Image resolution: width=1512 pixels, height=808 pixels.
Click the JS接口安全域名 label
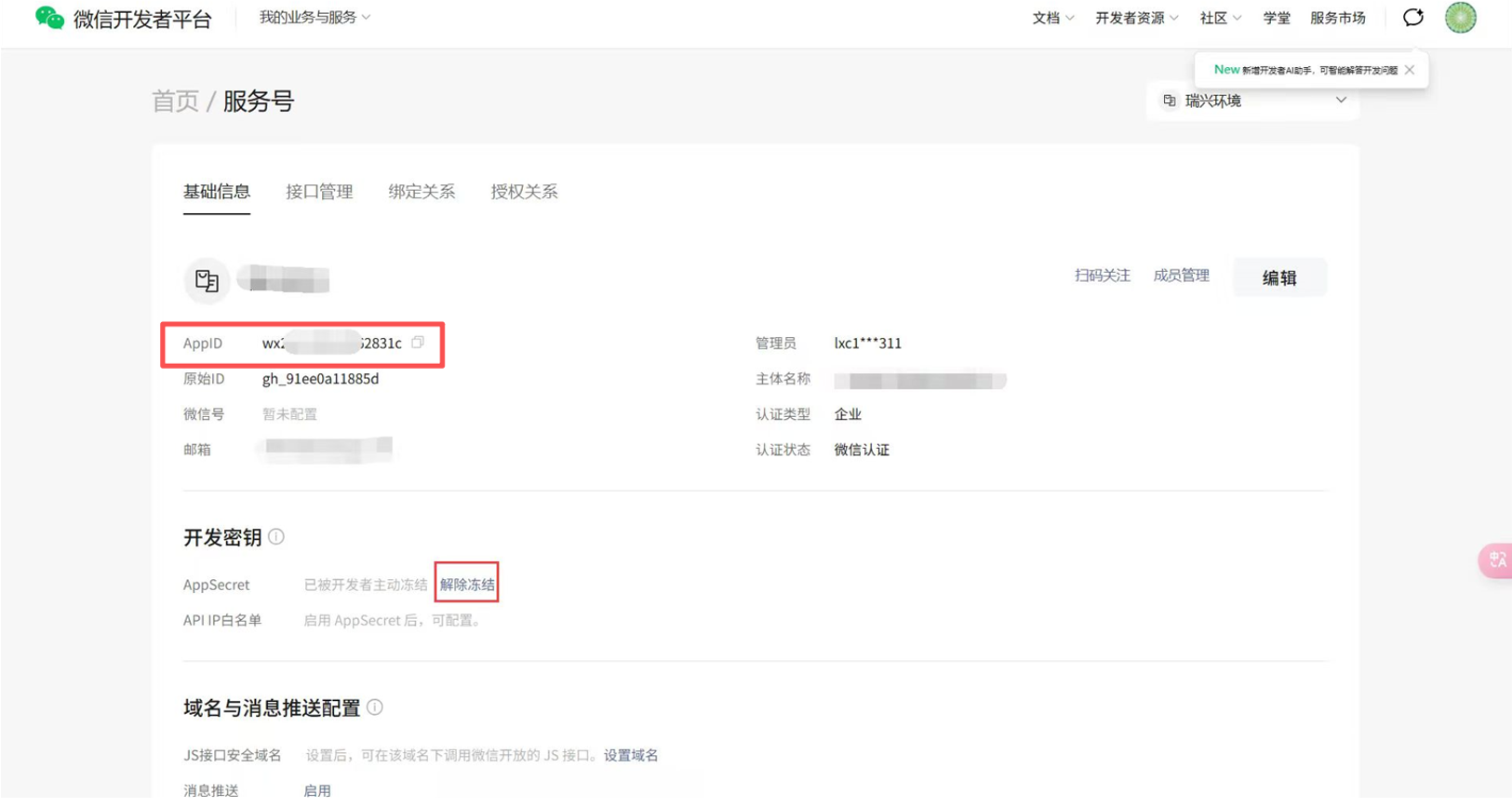point(233,755)
